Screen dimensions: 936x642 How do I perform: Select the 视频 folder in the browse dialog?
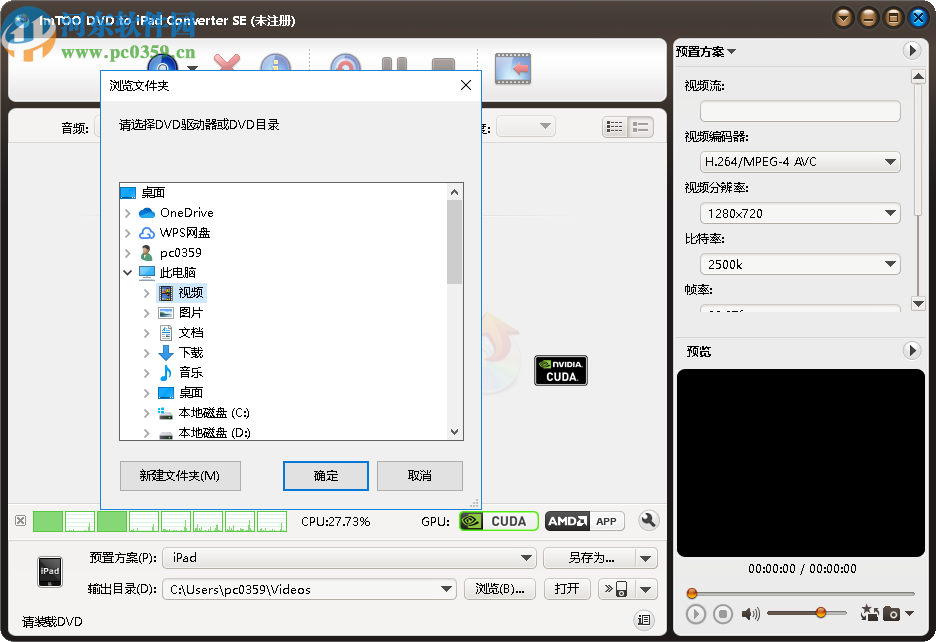coord(191,292)
